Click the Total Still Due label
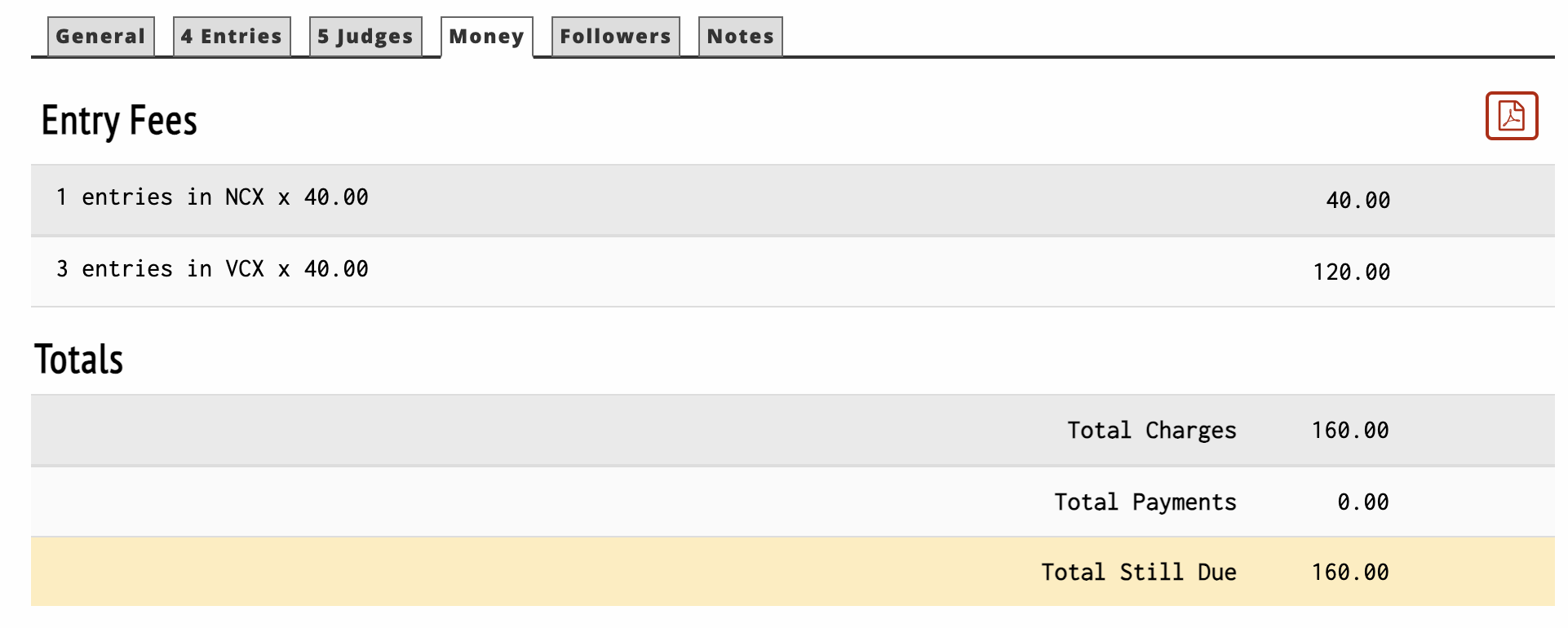Image resolution: width=1568 pixels, height=628 pixels. pos(1138,573)
